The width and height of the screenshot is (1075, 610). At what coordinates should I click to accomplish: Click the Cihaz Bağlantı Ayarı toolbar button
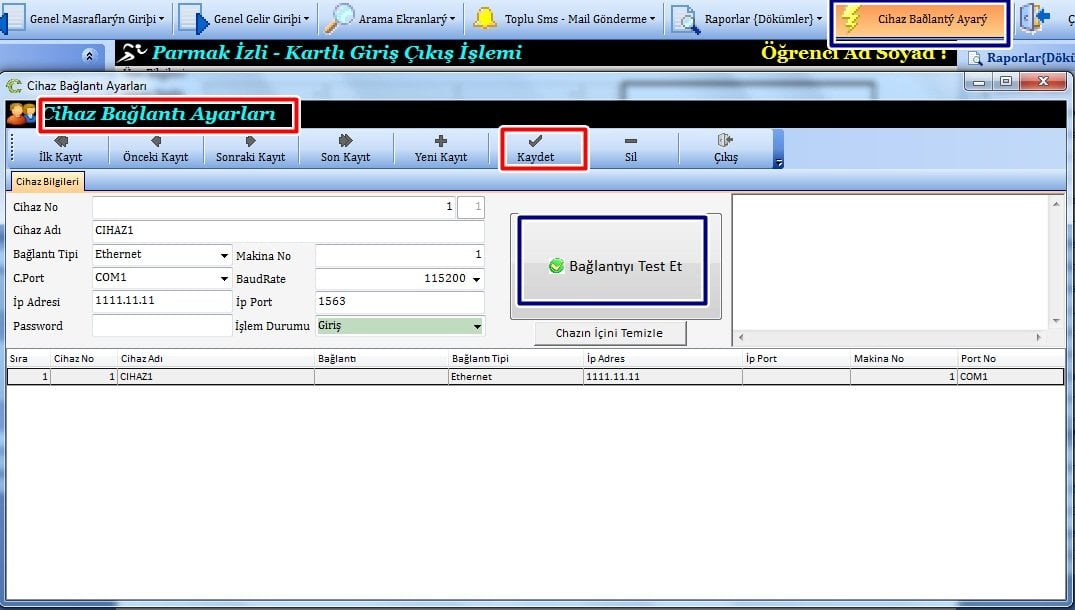pos(918,19)
